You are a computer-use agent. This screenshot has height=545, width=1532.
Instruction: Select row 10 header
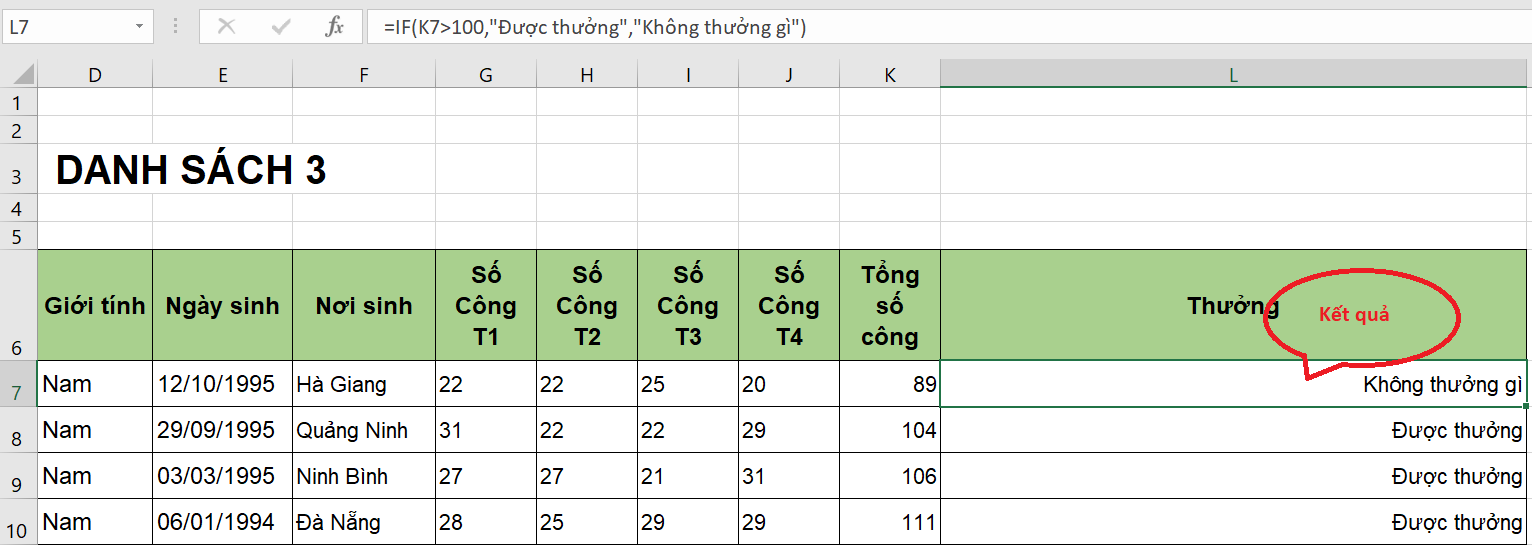coord(18,522)
